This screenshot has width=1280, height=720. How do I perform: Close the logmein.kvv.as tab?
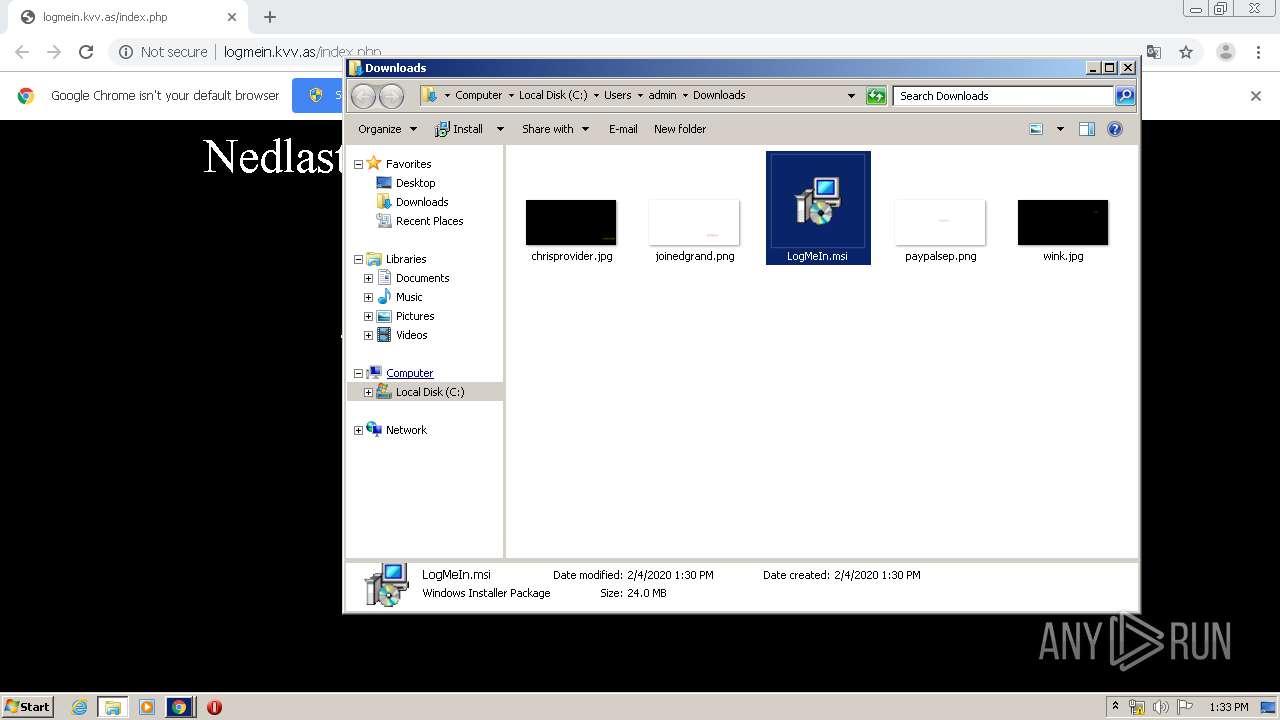coord(231,17)
